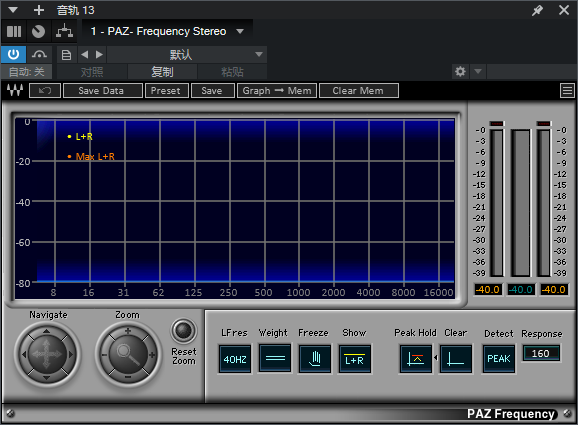The width and height of the screenshot is (578, 425).
Task: Click the left level meter bar
Action: 497,203
